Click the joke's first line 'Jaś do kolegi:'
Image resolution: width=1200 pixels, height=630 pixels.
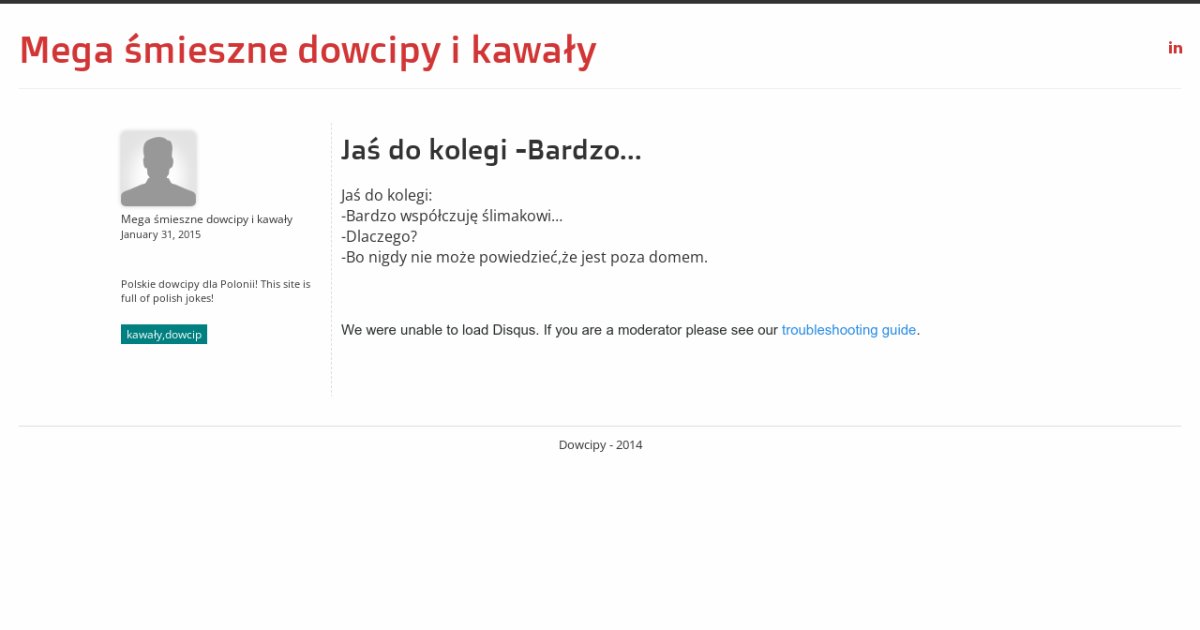pos(386,194)
